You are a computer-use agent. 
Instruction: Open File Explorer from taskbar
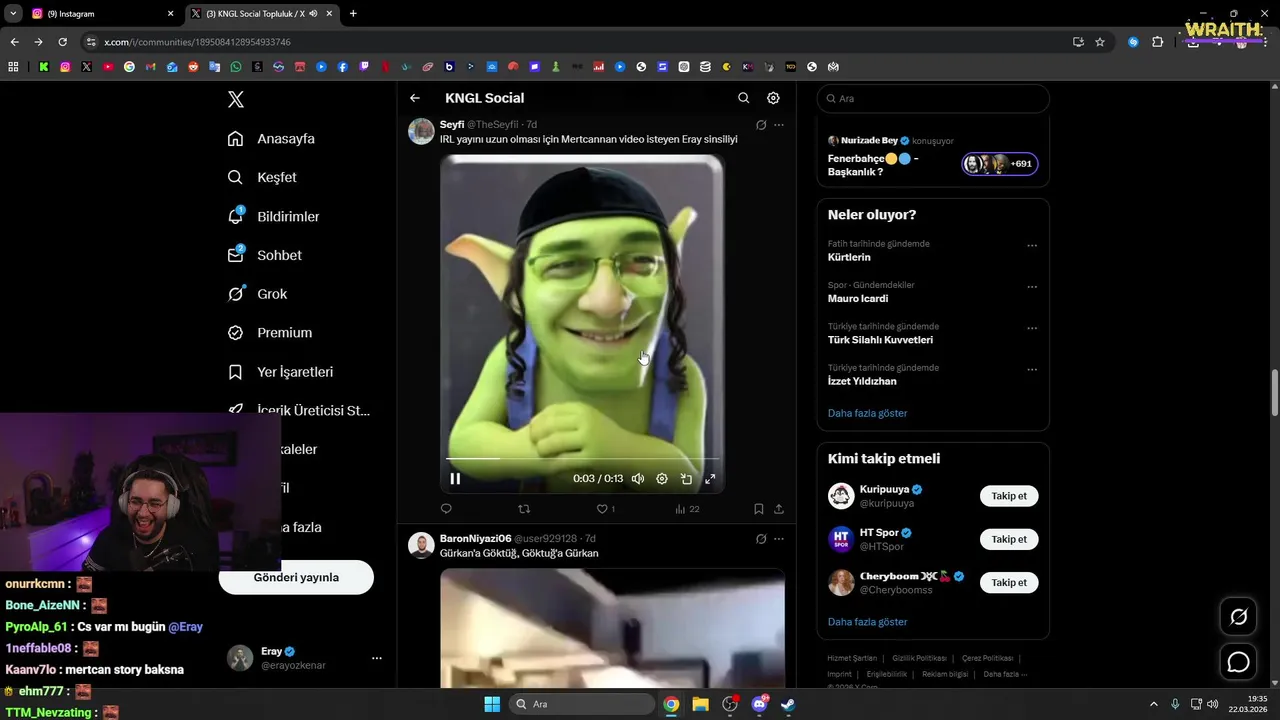click(x=700, y=704)
